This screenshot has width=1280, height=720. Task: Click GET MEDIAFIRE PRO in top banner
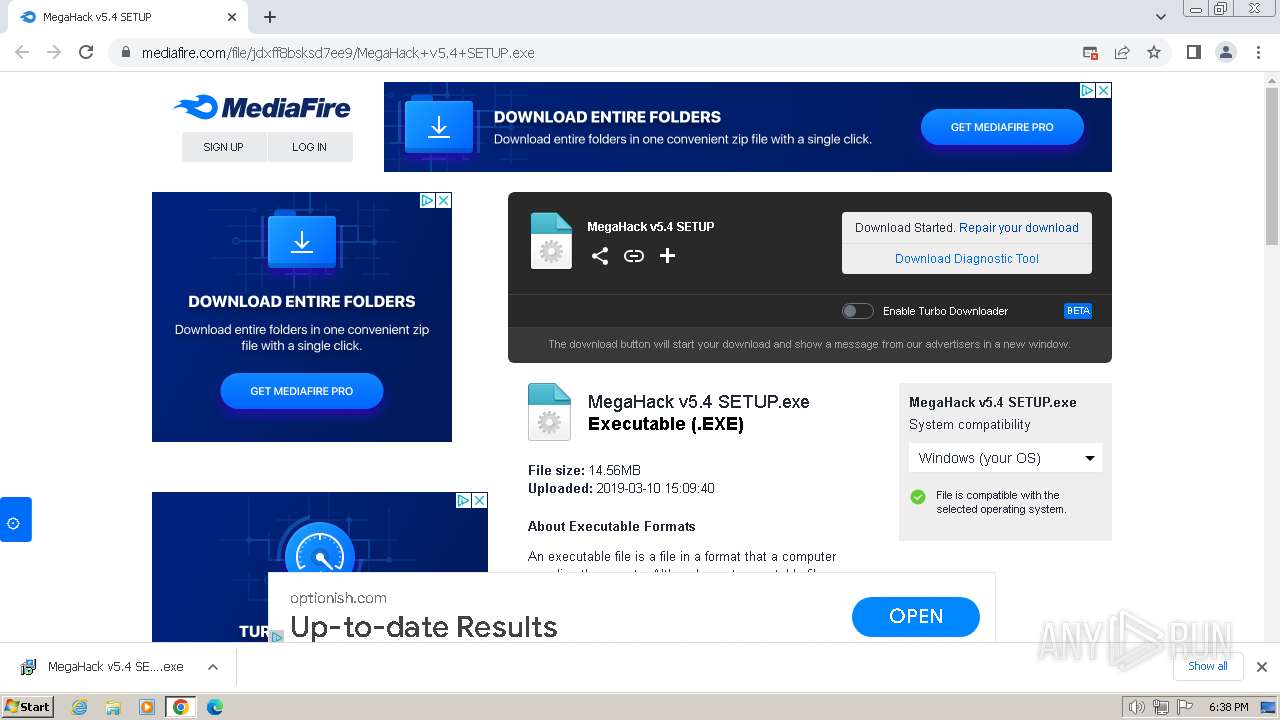point(1002,127)
